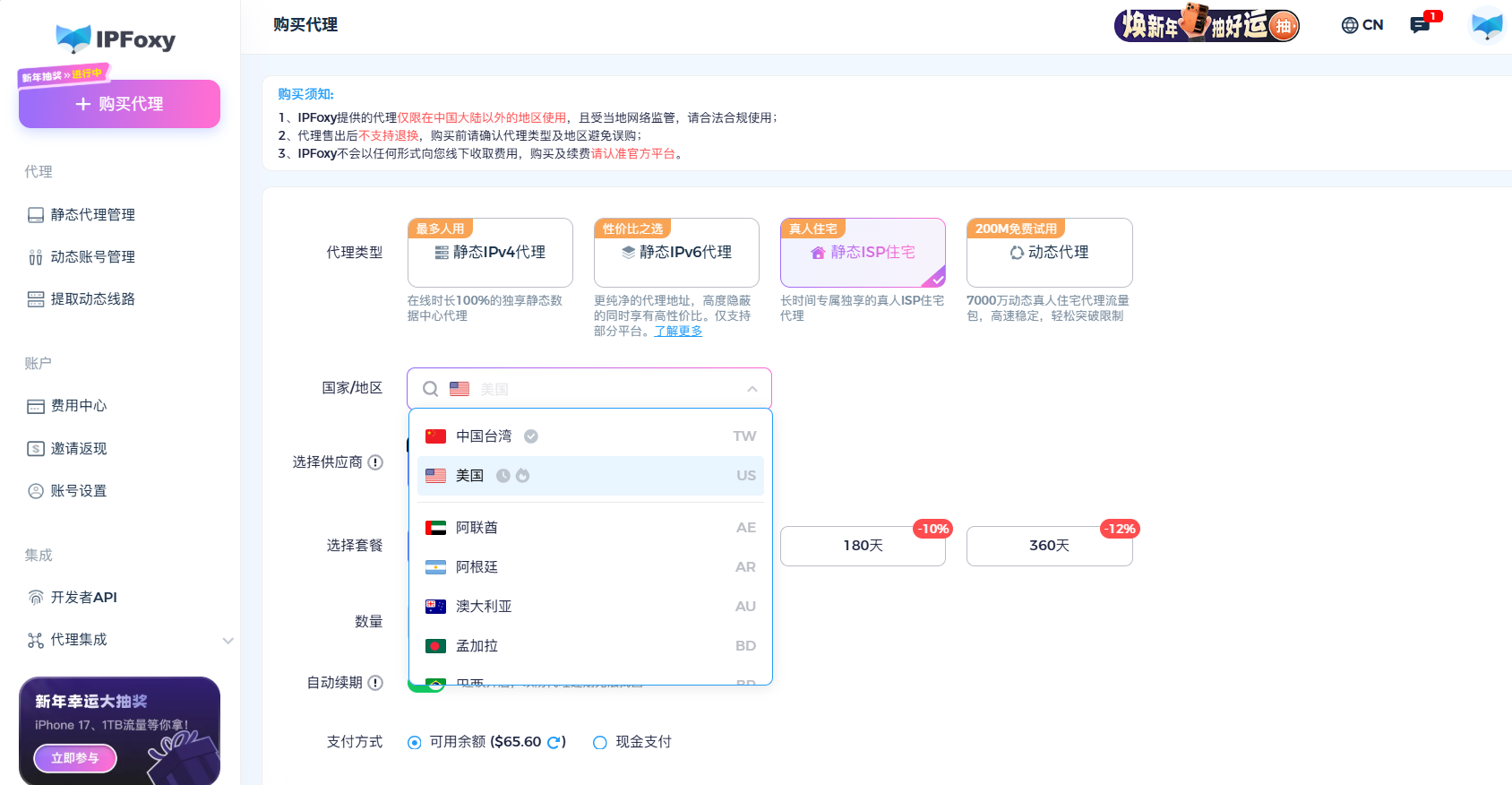The width and height of the screenshot is (1512, 785).
Task: Select 可用余额 payment option
Action: click(414, 743)
